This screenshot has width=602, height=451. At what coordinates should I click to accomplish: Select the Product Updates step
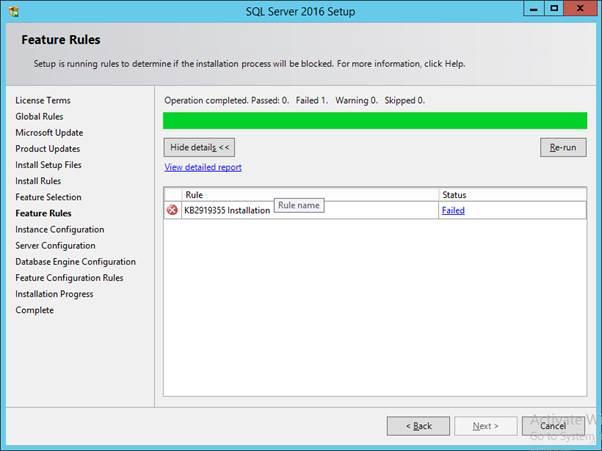[x=48, y=149]
